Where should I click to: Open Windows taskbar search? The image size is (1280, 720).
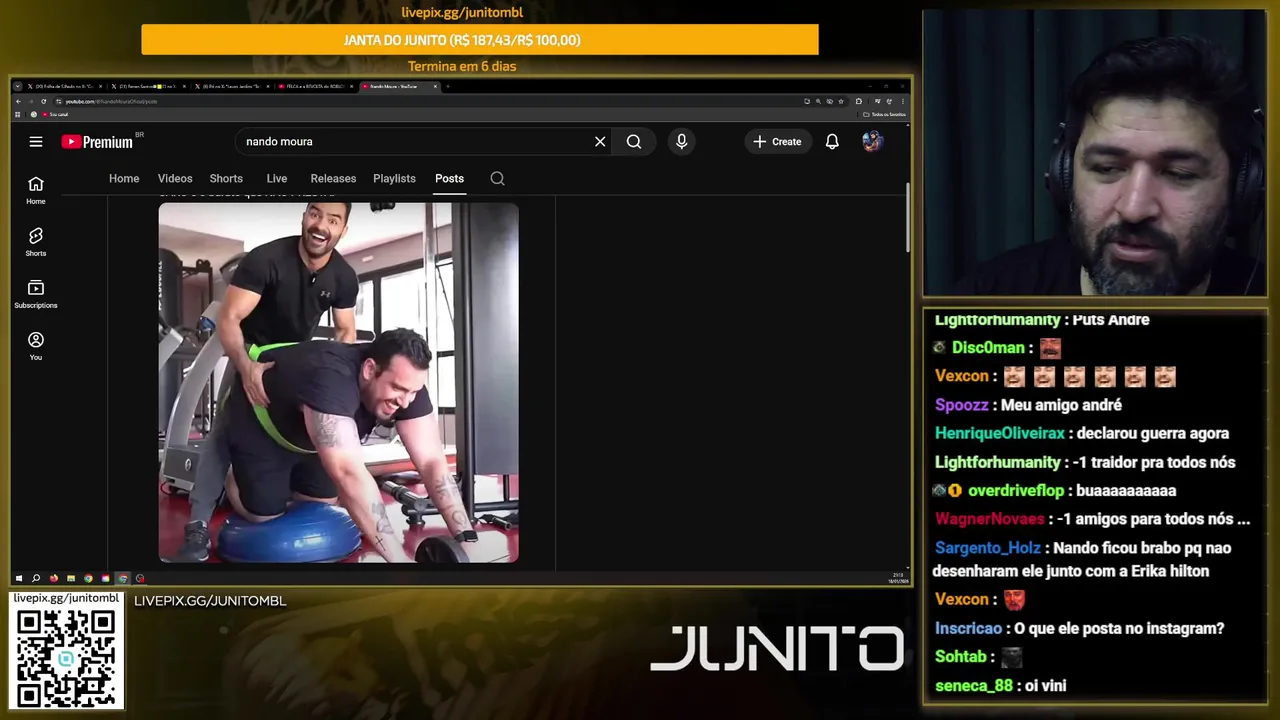(x=36, y=578)
